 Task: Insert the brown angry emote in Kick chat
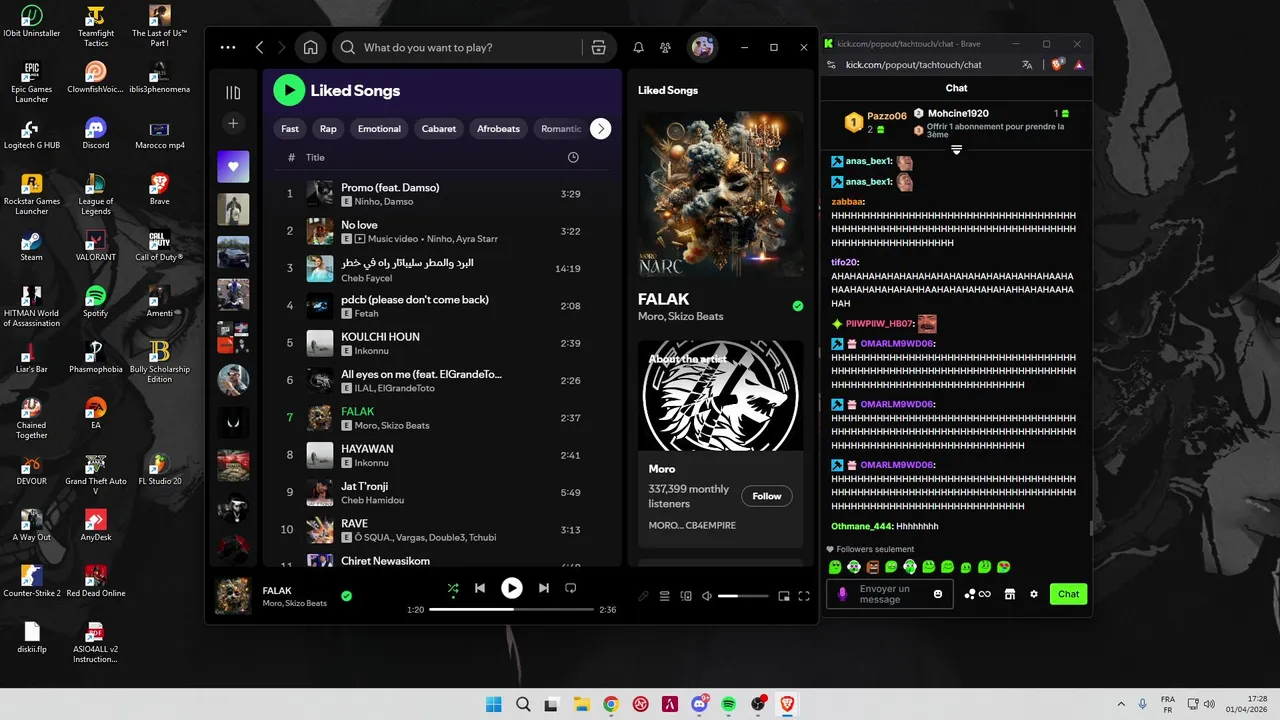tap(872, 567)
